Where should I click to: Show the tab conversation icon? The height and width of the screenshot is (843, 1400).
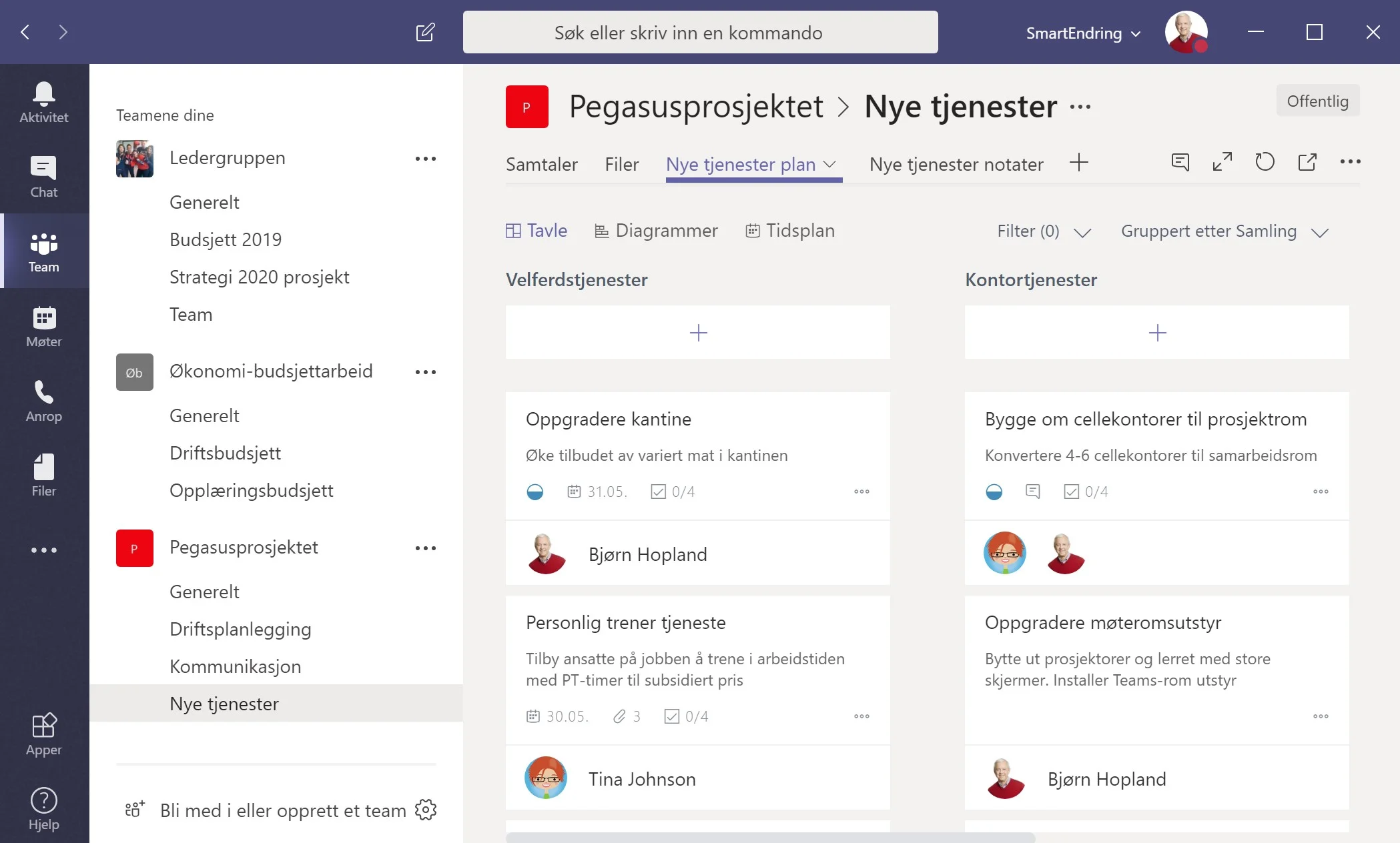1180,162
